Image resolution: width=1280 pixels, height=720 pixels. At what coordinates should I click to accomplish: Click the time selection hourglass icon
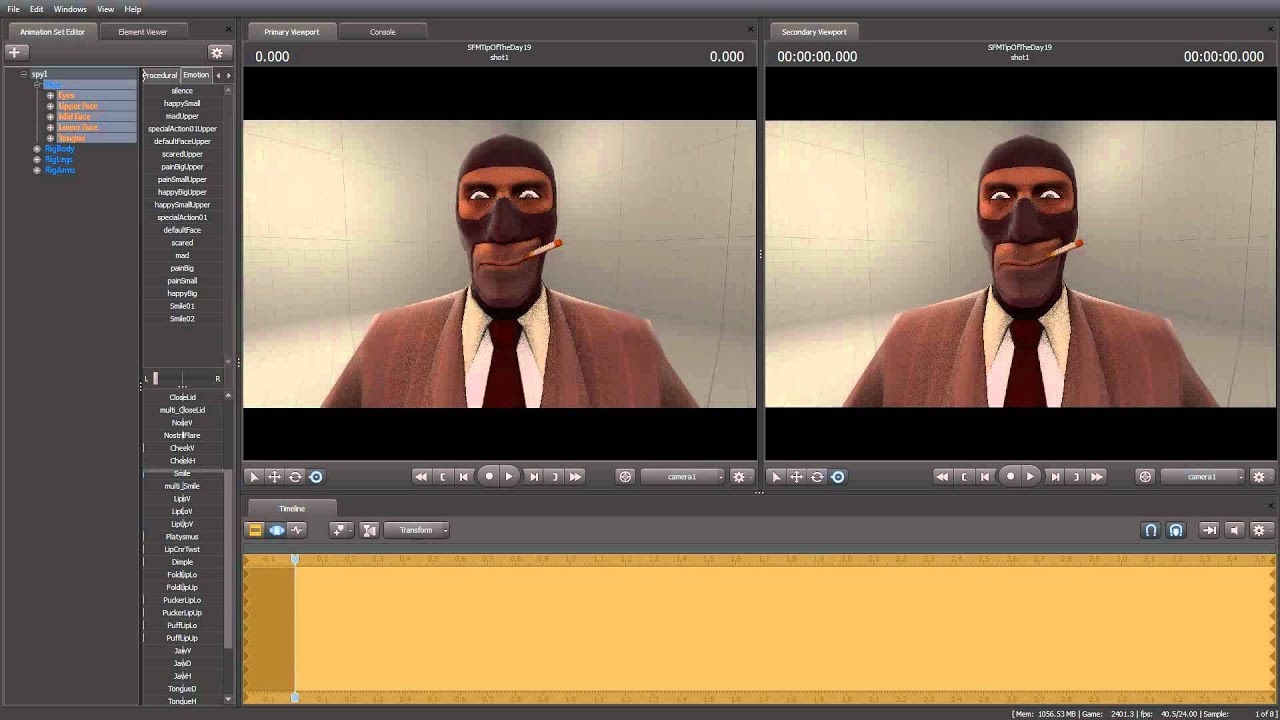coord(369,530)
